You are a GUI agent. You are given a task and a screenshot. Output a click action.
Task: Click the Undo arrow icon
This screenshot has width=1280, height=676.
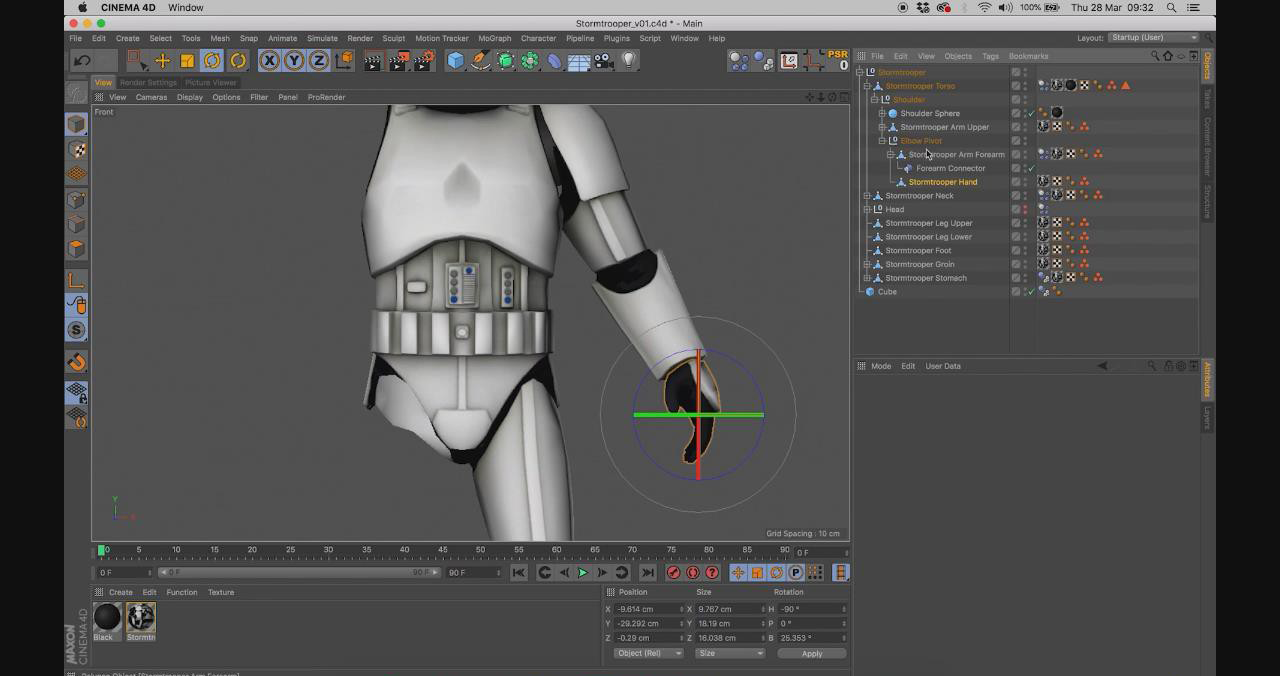pos(82,61)
